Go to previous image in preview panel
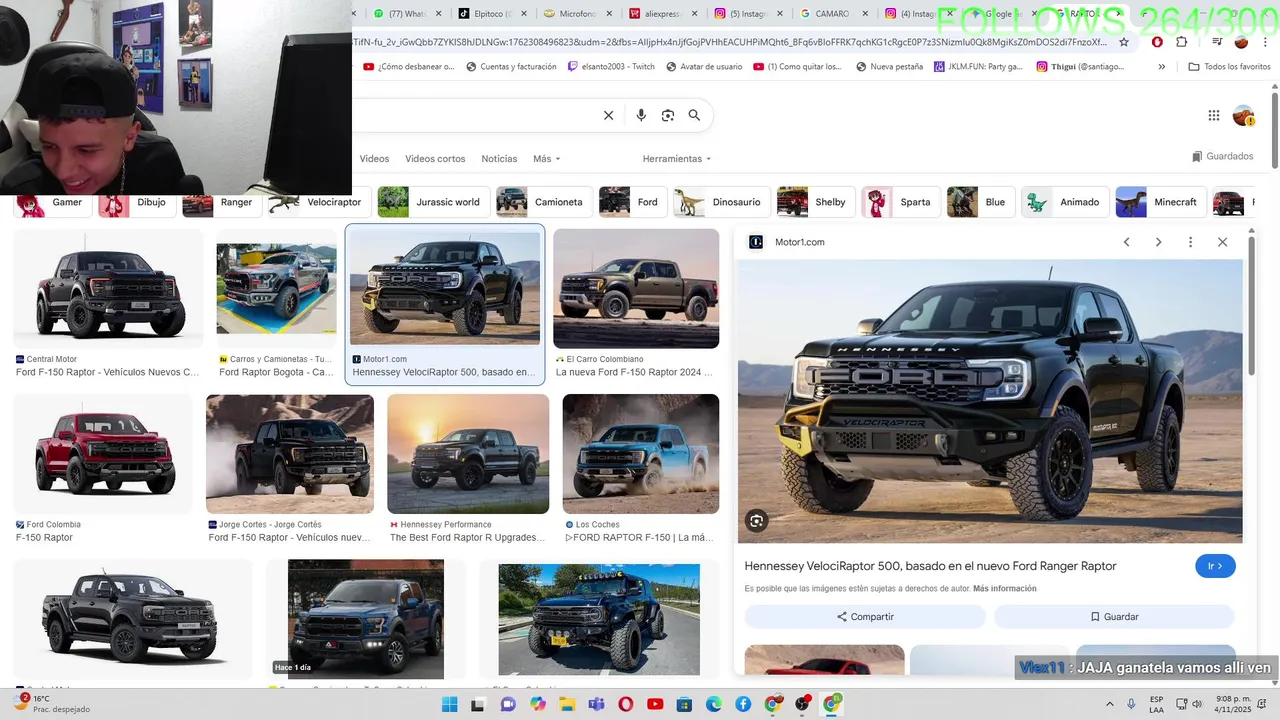The height and width of the screenshot is (720, 1280). [1127, 242]
